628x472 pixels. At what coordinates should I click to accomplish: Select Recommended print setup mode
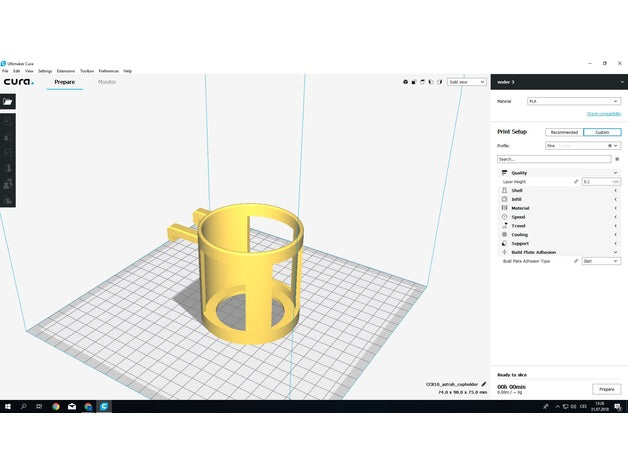coord(564,132)
